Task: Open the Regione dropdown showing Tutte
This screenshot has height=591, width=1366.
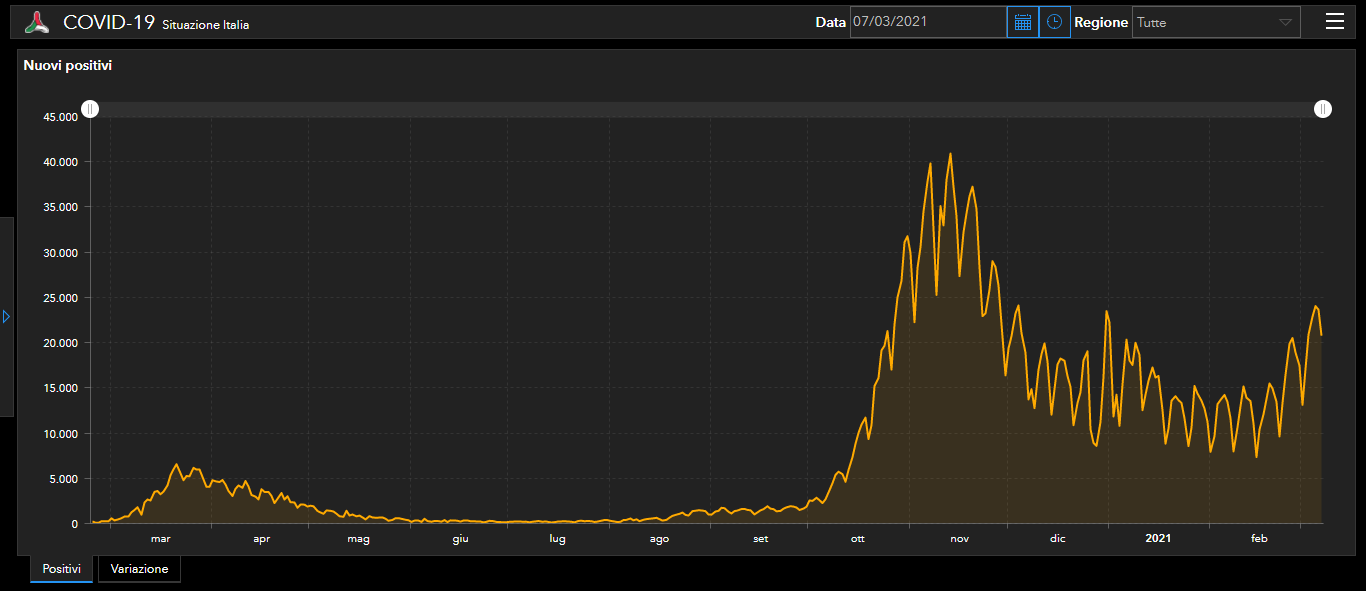Action: pyautogui.click(x=1215, y=22)
